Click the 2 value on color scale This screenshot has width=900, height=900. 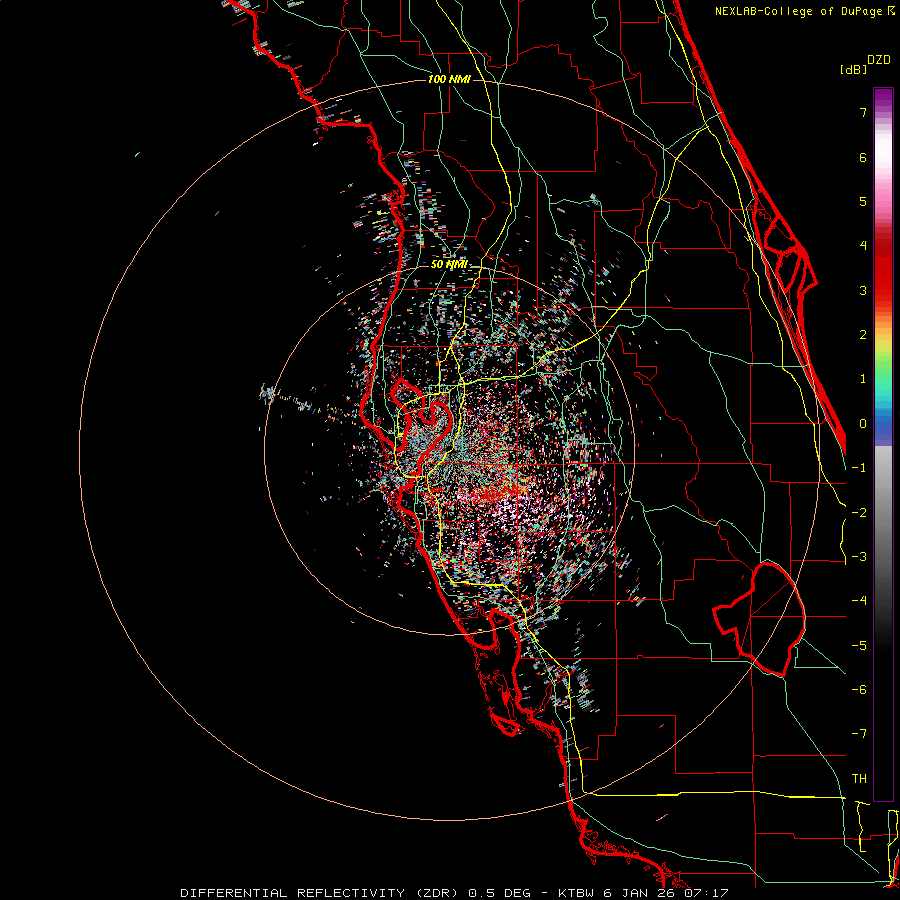(863, 335)
